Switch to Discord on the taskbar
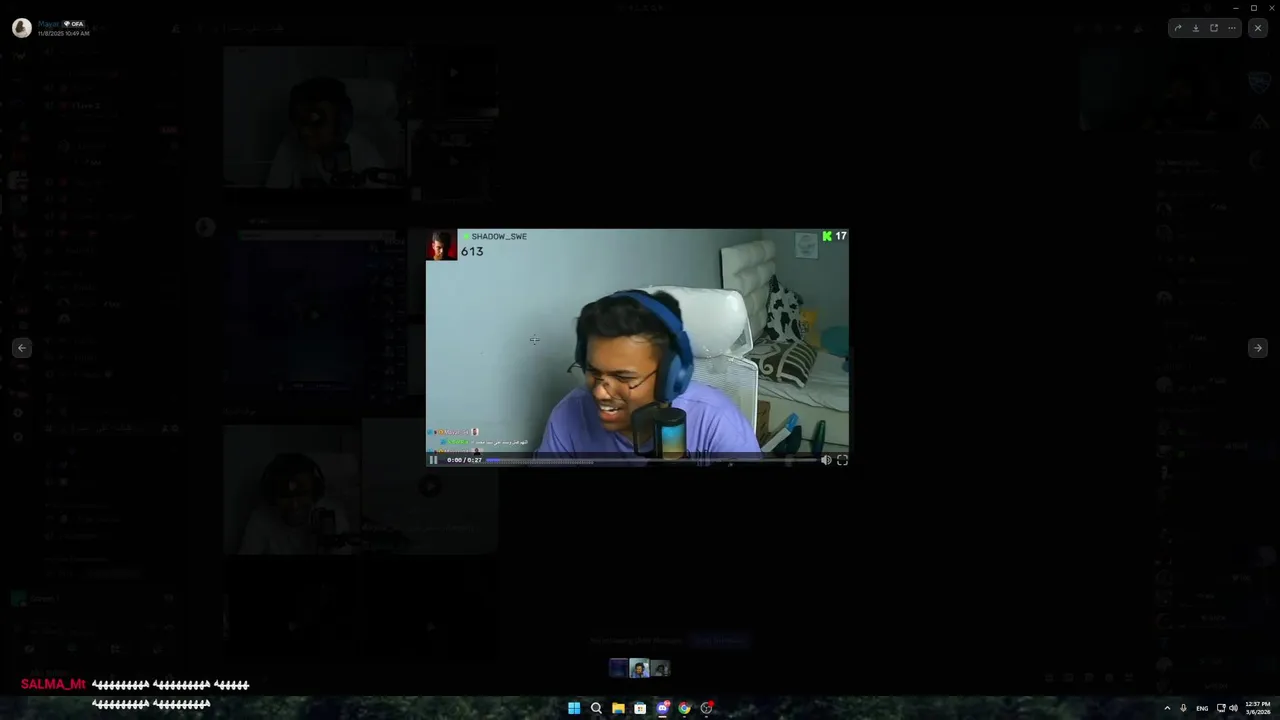The image size is (1280, 720). (662, 708)
